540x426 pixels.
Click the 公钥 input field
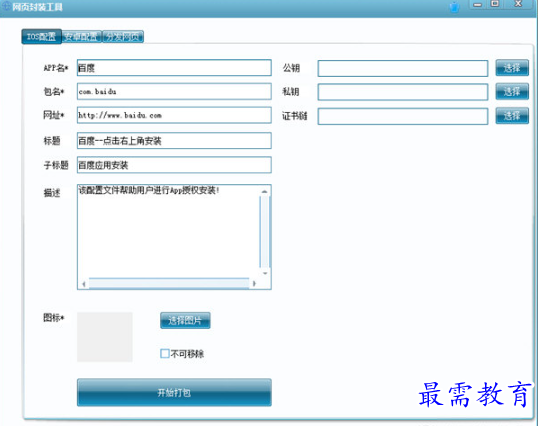403,68
